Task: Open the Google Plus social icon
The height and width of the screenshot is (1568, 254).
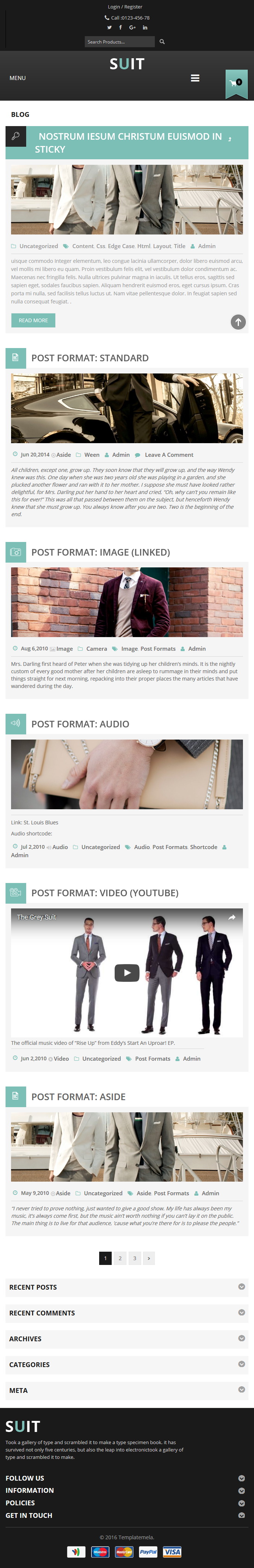Action: [132, 27]
